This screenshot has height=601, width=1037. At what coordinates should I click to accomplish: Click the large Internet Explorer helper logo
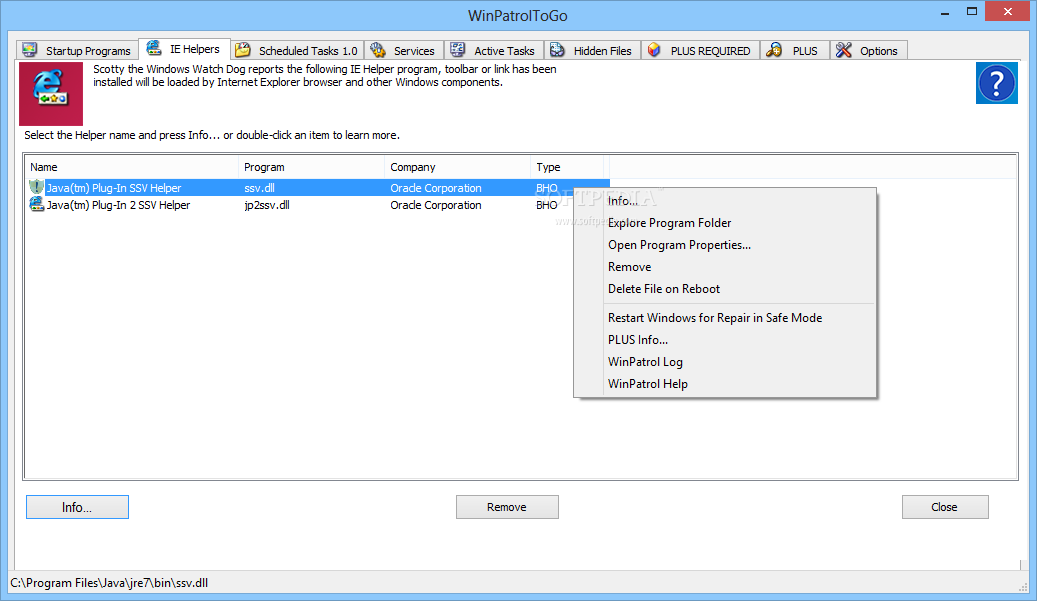[51, 94]
